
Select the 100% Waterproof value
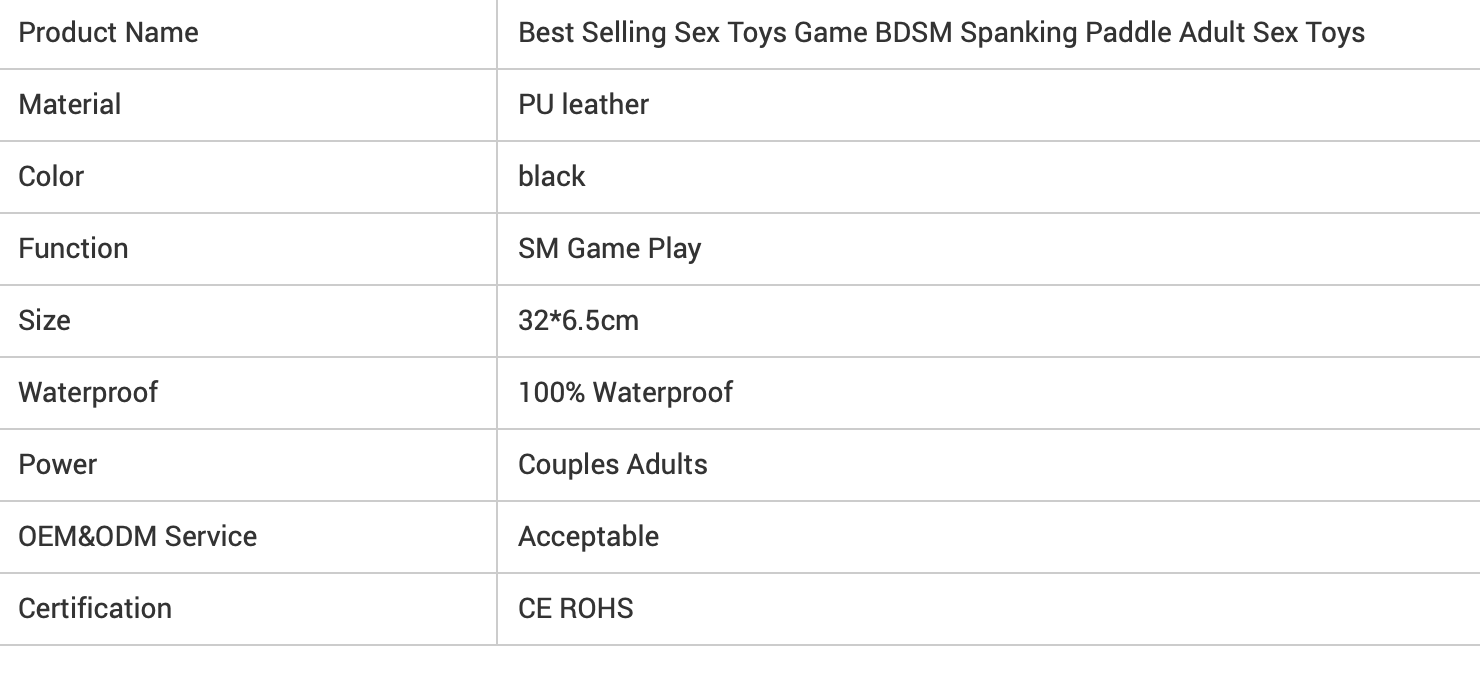[625, 392]
